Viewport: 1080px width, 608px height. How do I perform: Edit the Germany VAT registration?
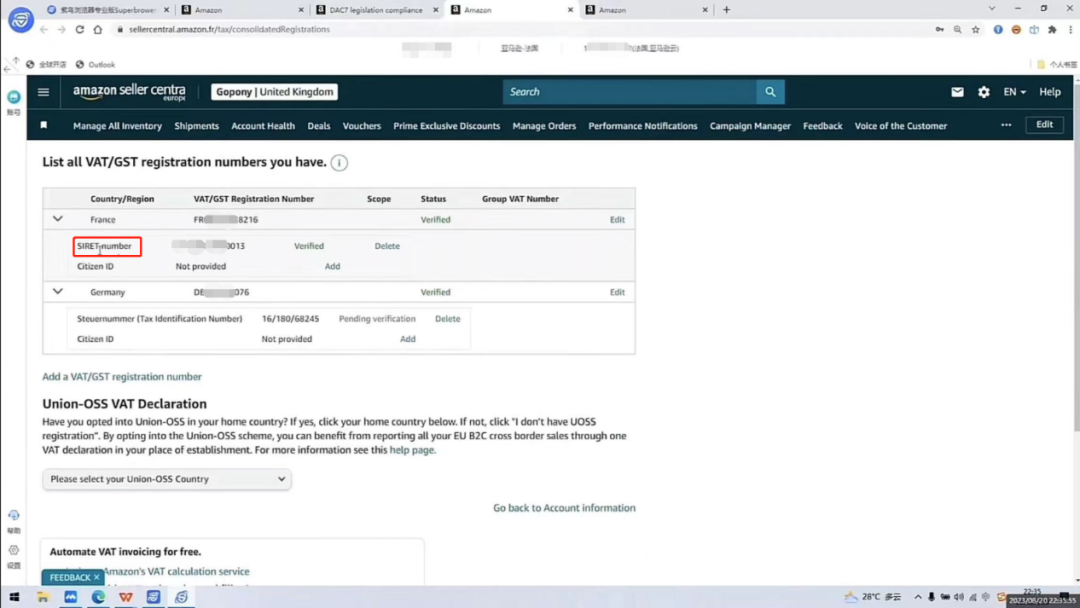617,292
